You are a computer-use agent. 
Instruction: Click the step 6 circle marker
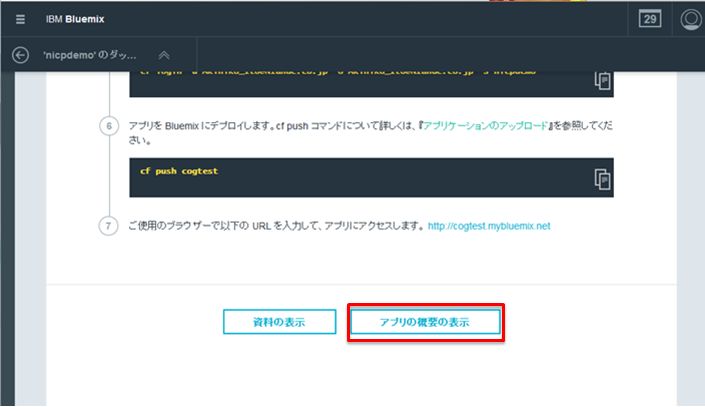click(108, 128)
